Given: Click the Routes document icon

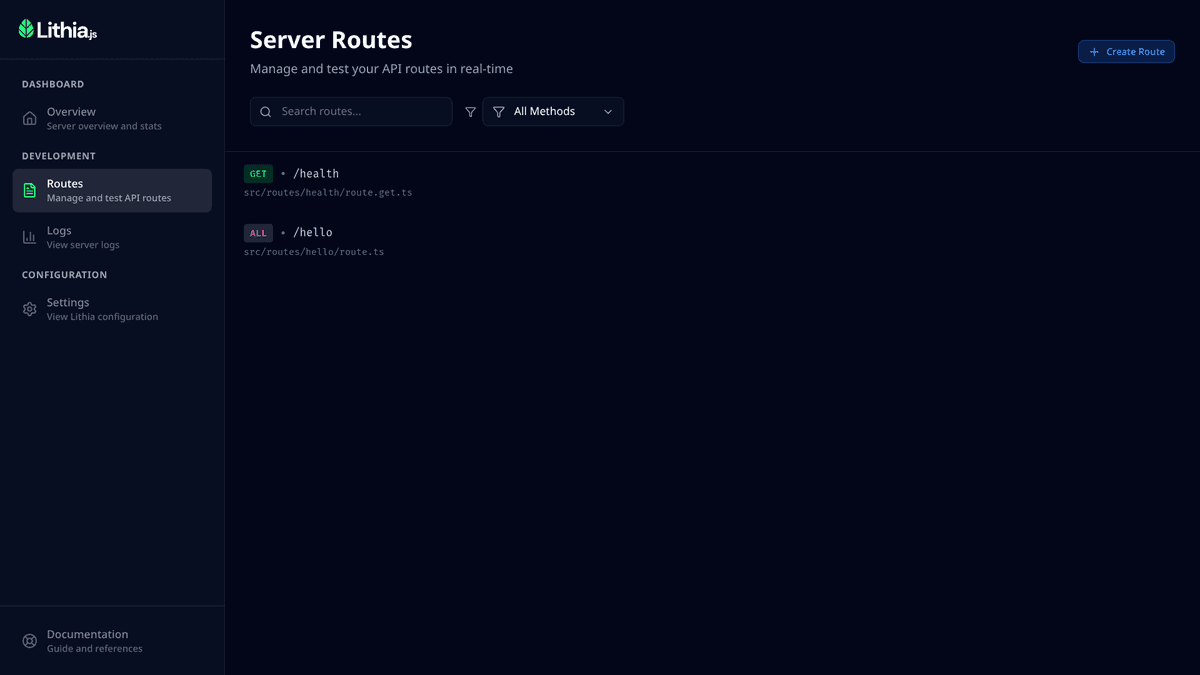Looking at the screenshot, I should (x=30, y=191).
